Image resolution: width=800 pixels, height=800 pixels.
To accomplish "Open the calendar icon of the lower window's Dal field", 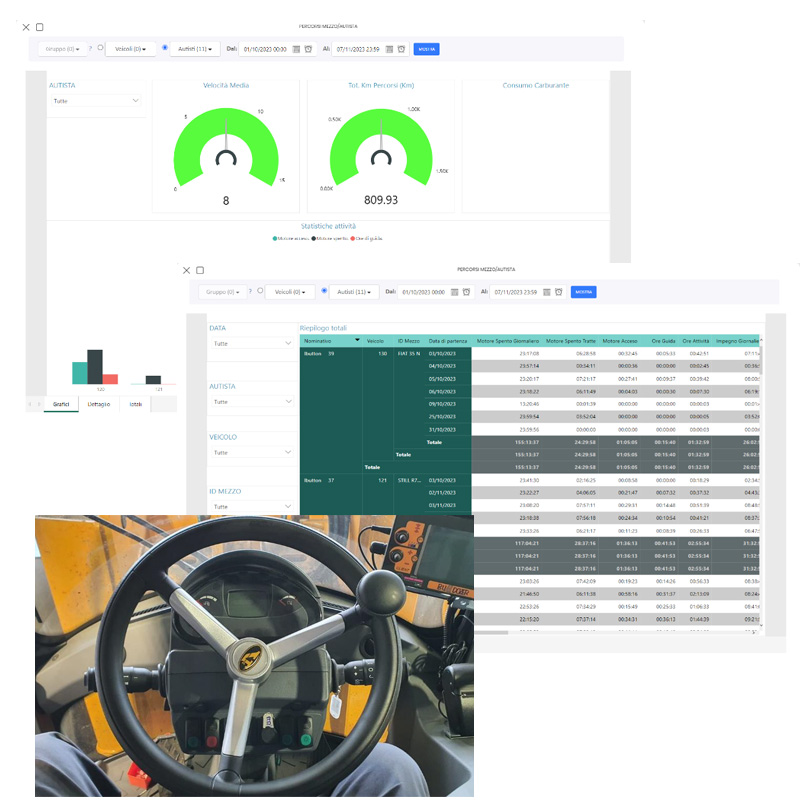I will (x=455, y=292).
